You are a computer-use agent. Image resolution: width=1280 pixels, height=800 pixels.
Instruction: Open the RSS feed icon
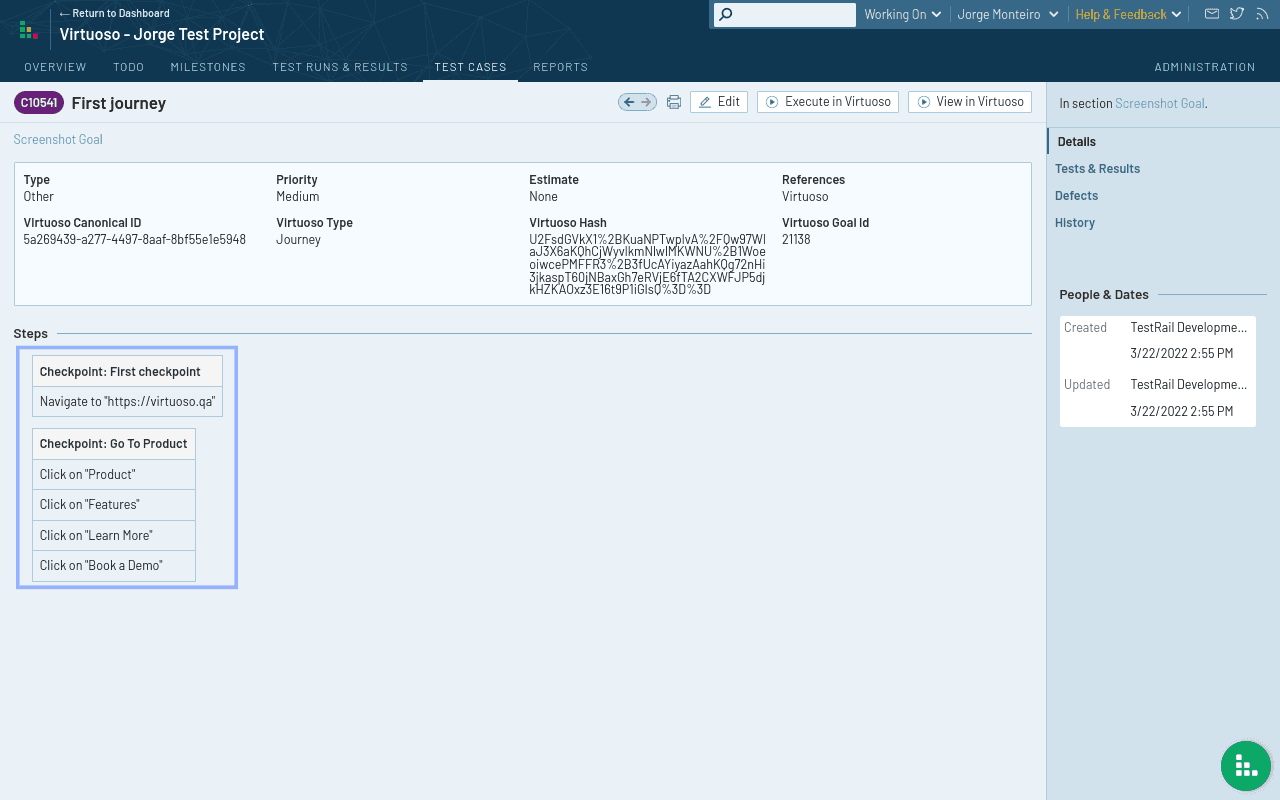coord(1261,14)
